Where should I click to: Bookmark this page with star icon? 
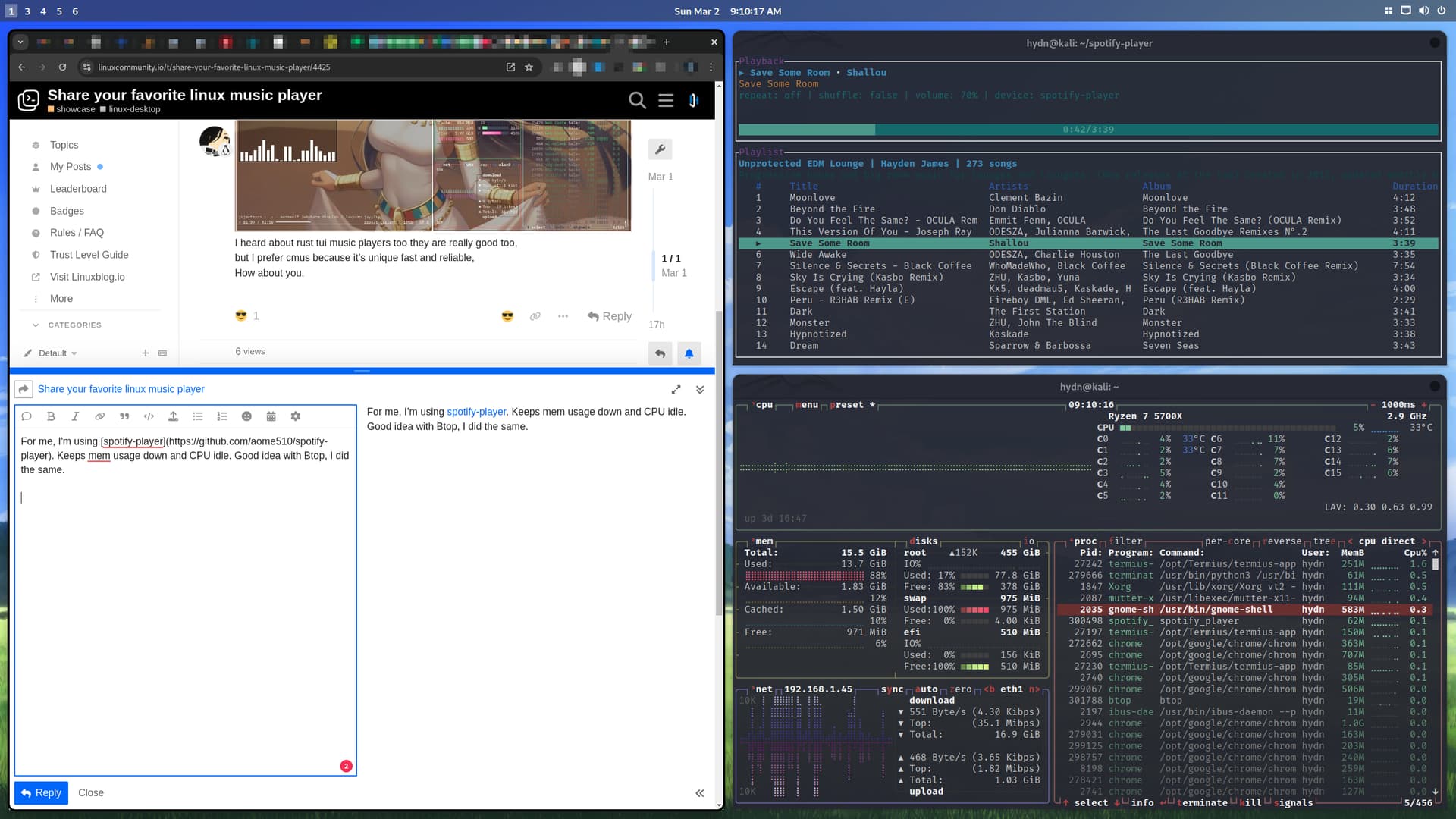pyautogui.click(x=529, y=67)
